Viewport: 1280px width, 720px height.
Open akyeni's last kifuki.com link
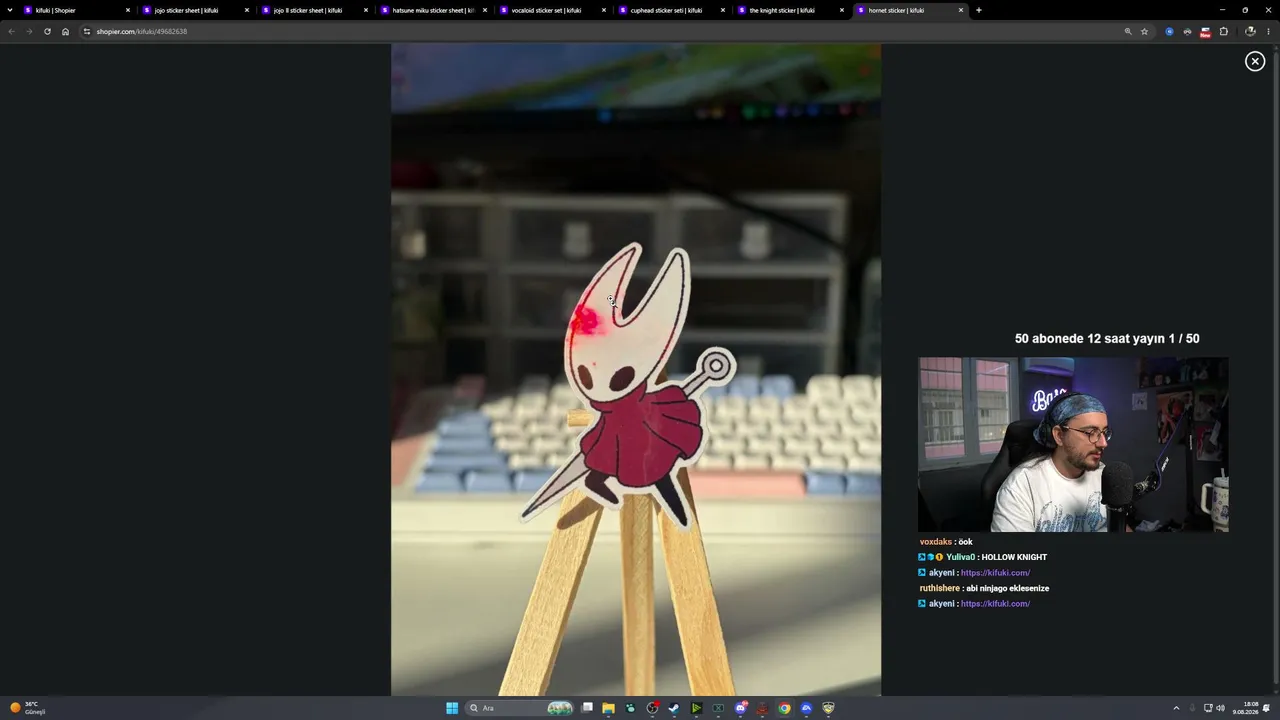tap(995, 604)
